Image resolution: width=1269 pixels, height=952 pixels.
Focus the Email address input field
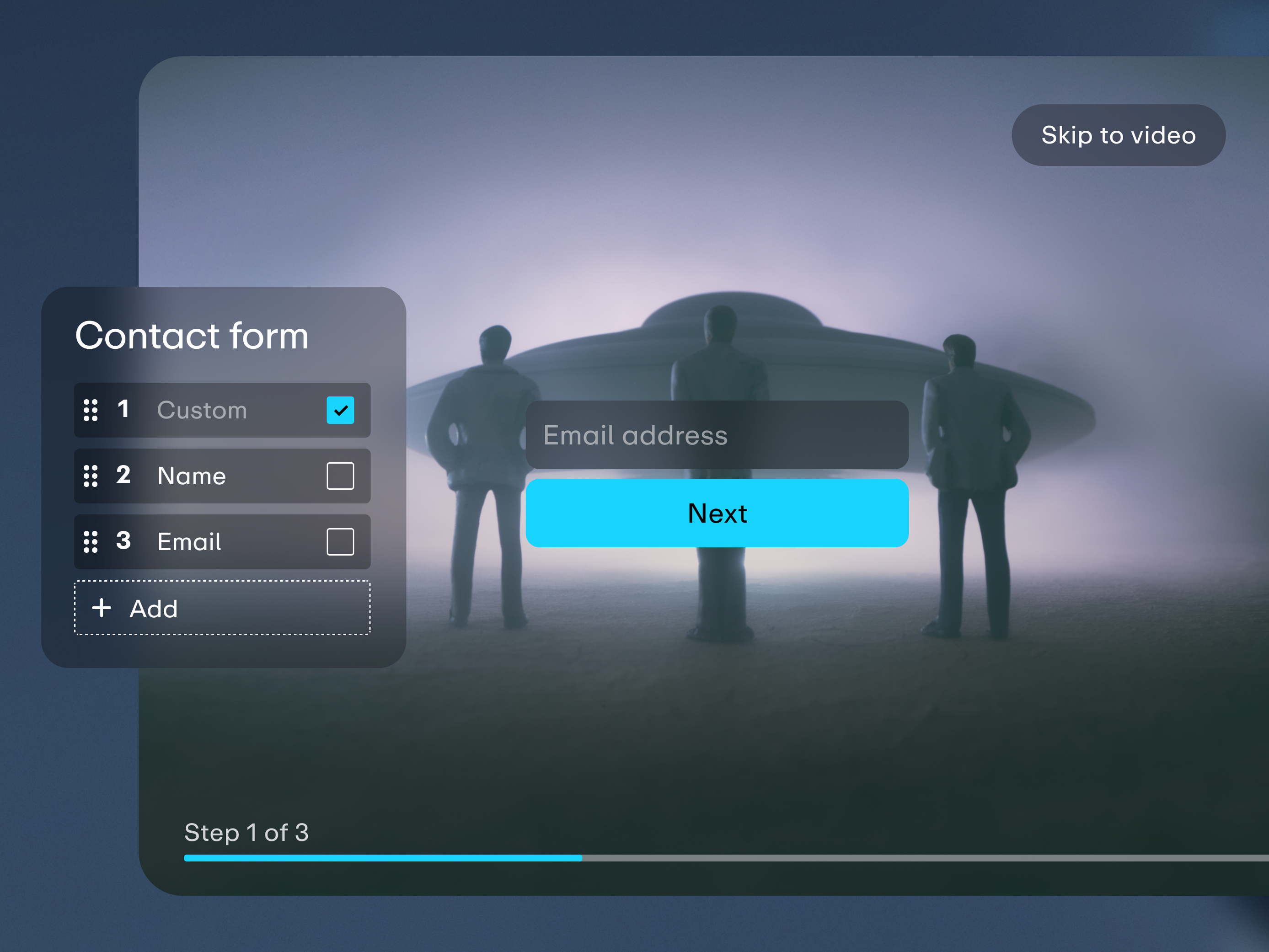click(717, 435)
